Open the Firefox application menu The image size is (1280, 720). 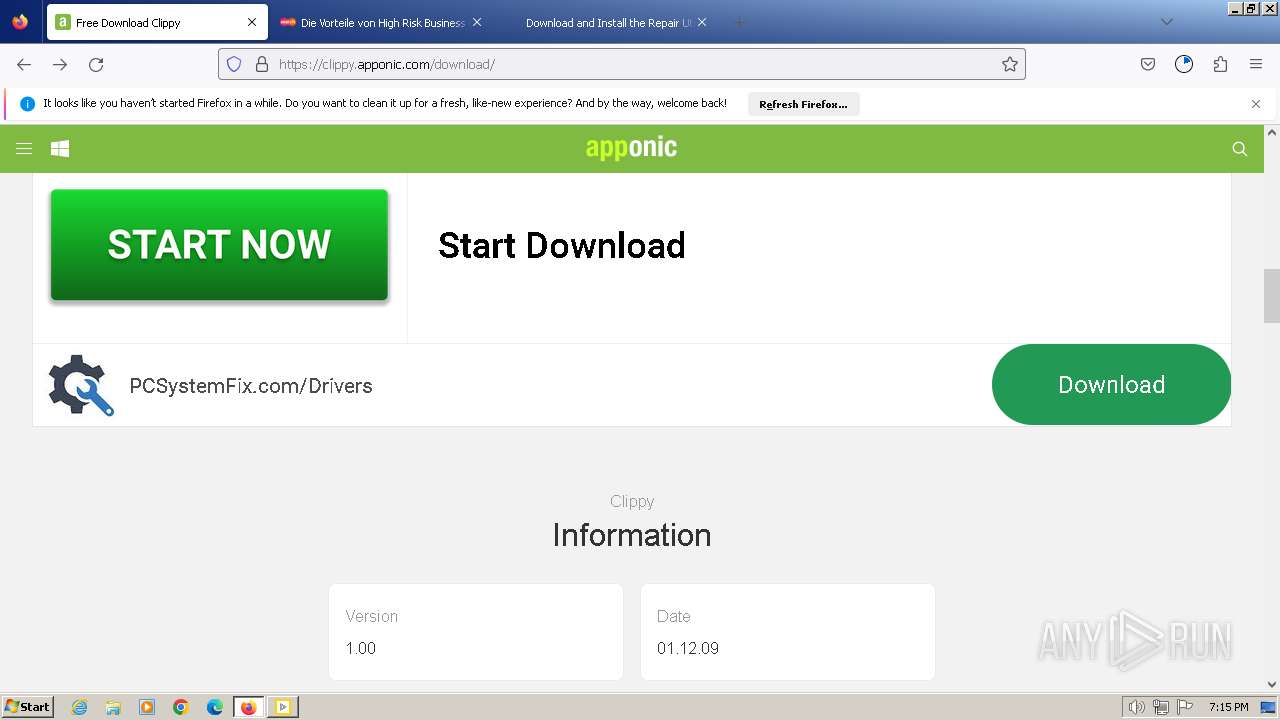click(1256, 64)
